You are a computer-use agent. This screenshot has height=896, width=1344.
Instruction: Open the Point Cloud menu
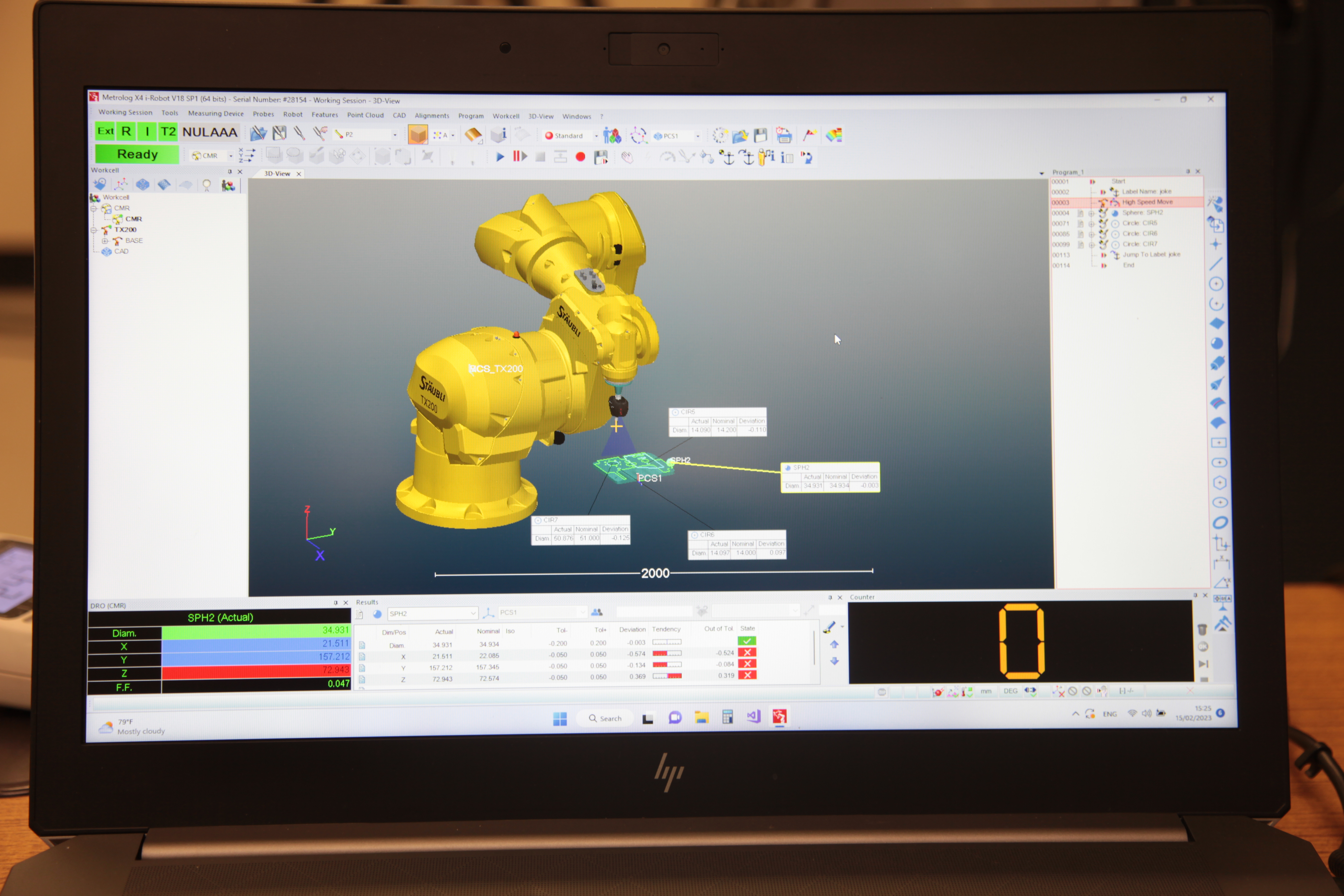(x=365, y=115)
